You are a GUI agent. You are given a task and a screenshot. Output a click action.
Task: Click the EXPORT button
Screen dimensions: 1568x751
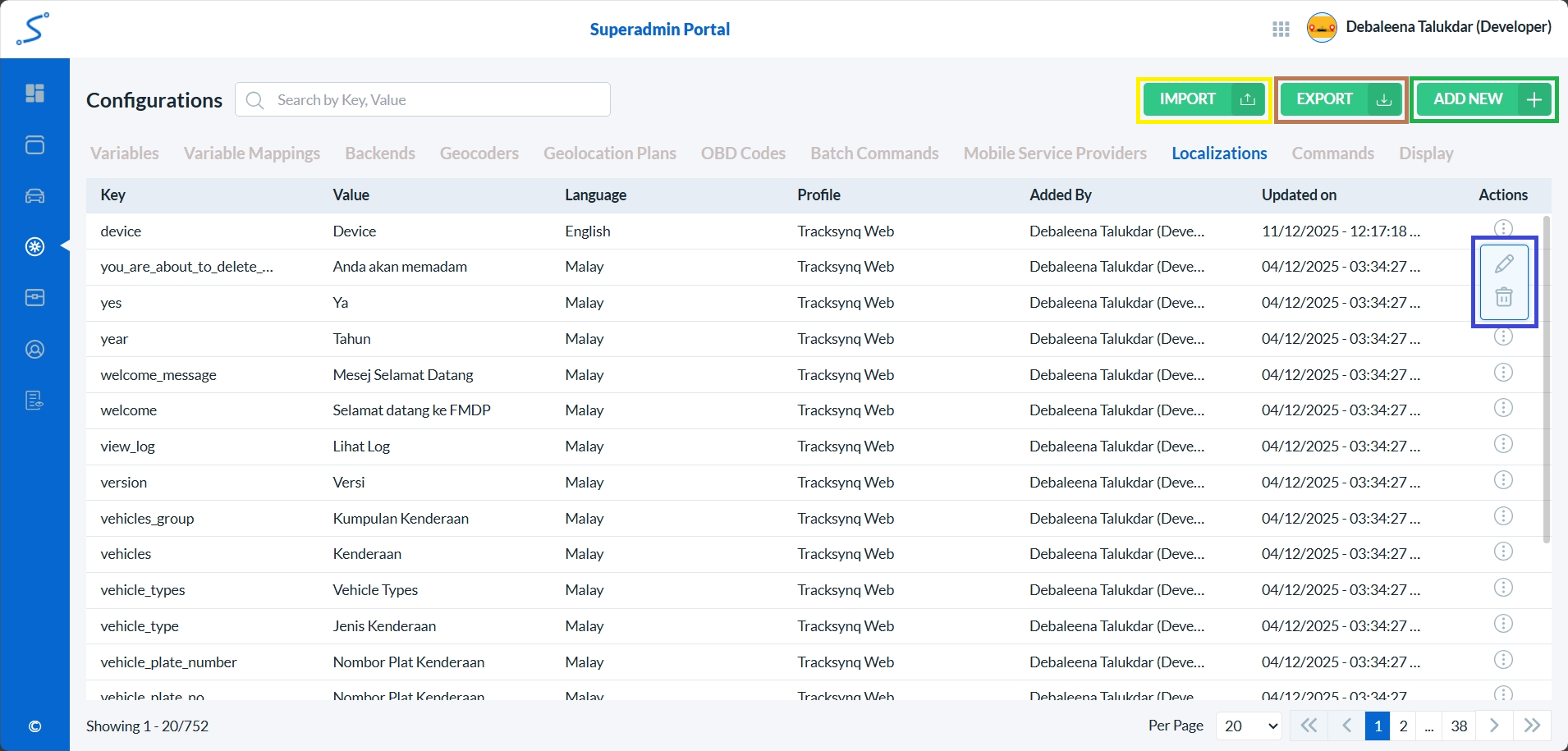pos(1339,98)
